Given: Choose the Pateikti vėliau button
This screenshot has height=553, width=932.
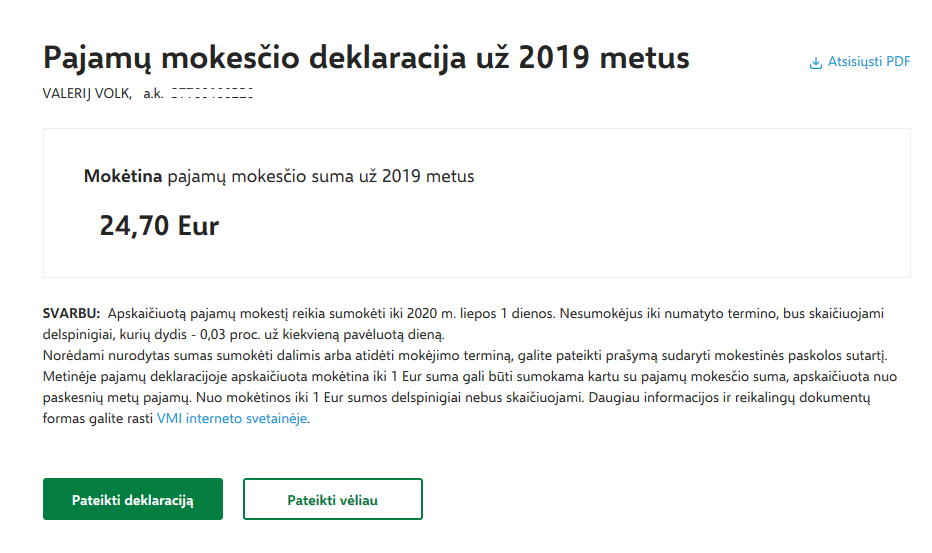Looking at the screenshot, I should pos(332,499).
